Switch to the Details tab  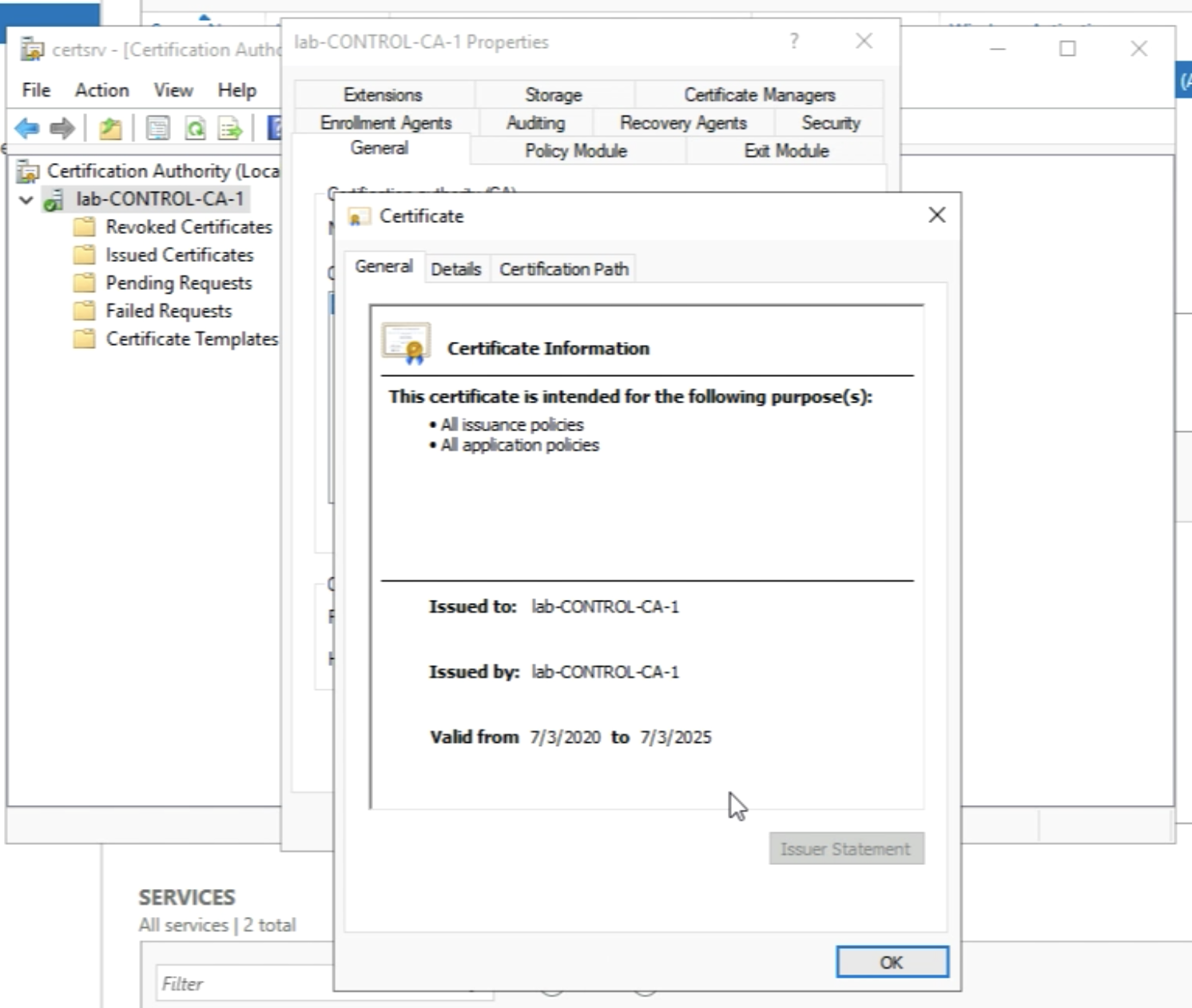pyautogui.click(x=455, y=269)
